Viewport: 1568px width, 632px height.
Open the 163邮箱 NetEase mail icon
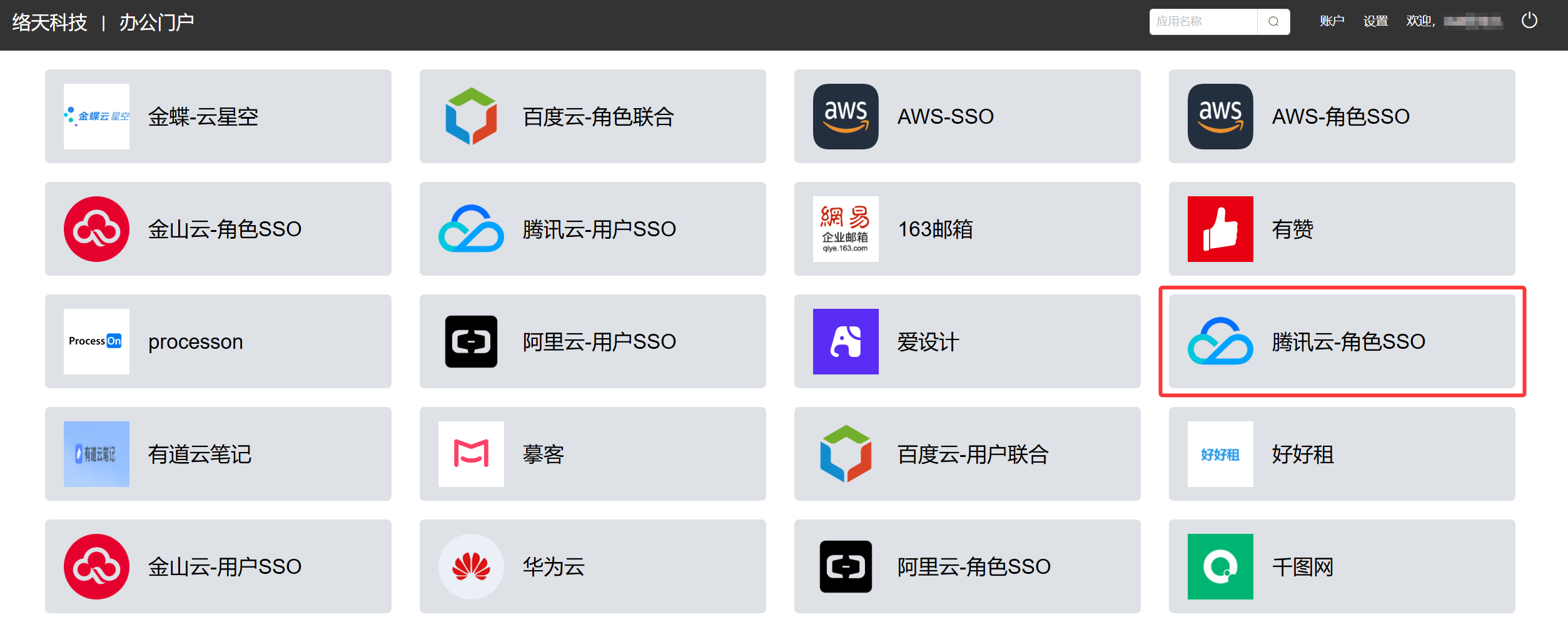tap(845, 229)
